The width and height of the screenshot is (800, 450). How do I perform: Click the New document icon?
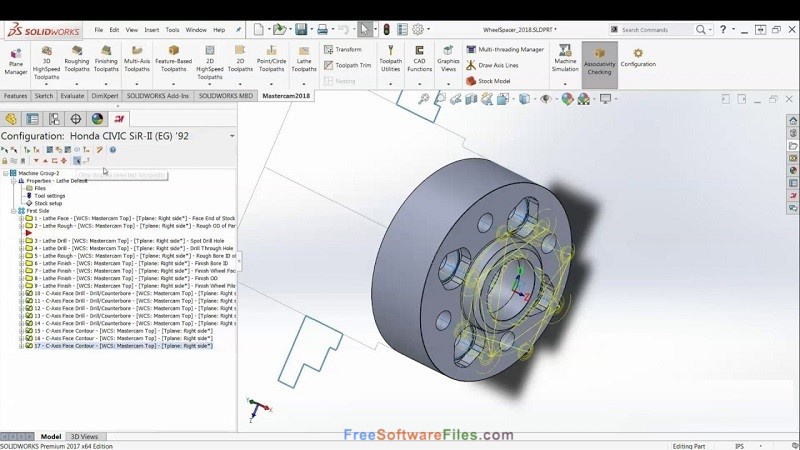[x=259, y=30]
